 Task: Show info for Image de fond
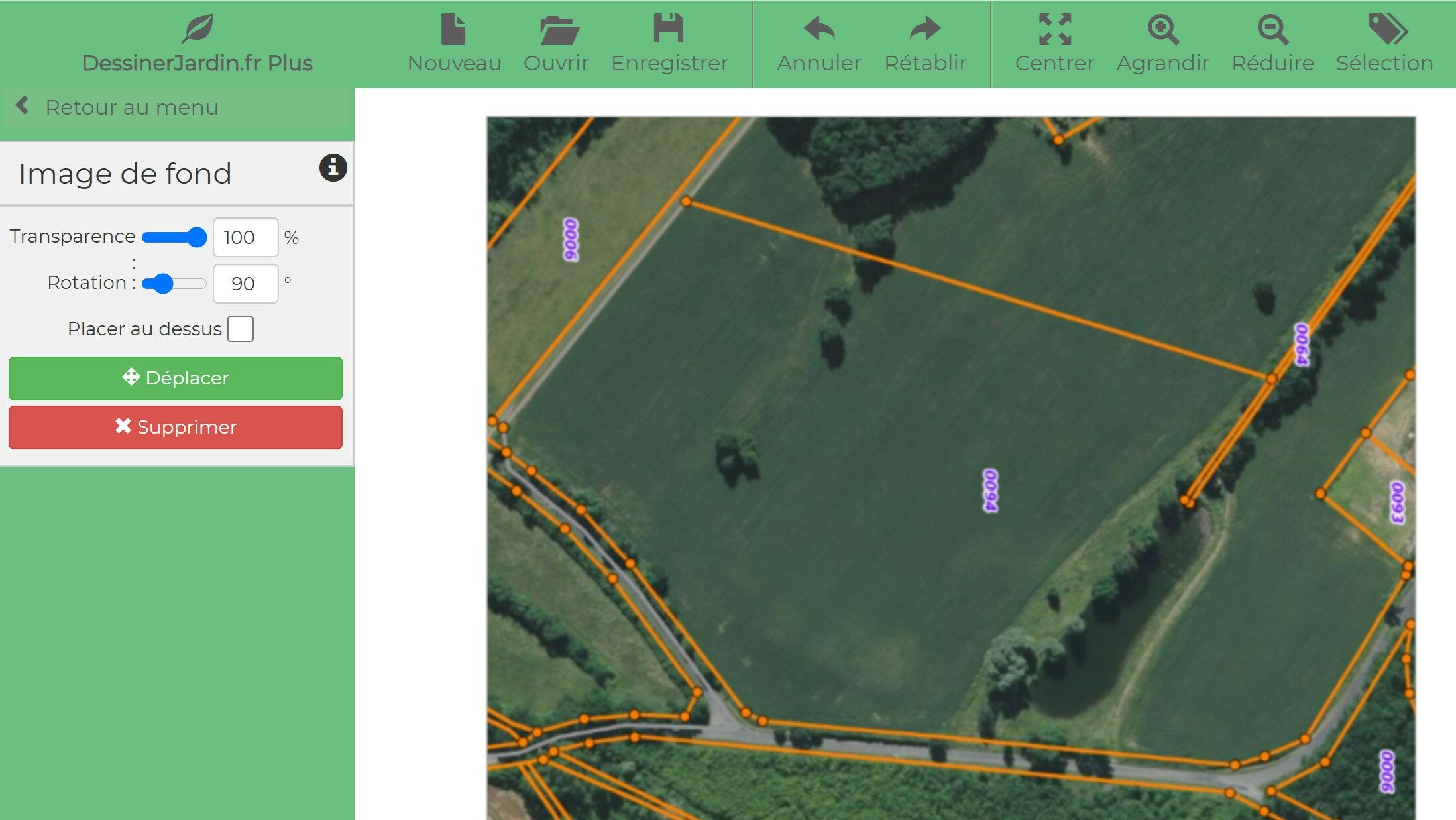click(333, 168)
